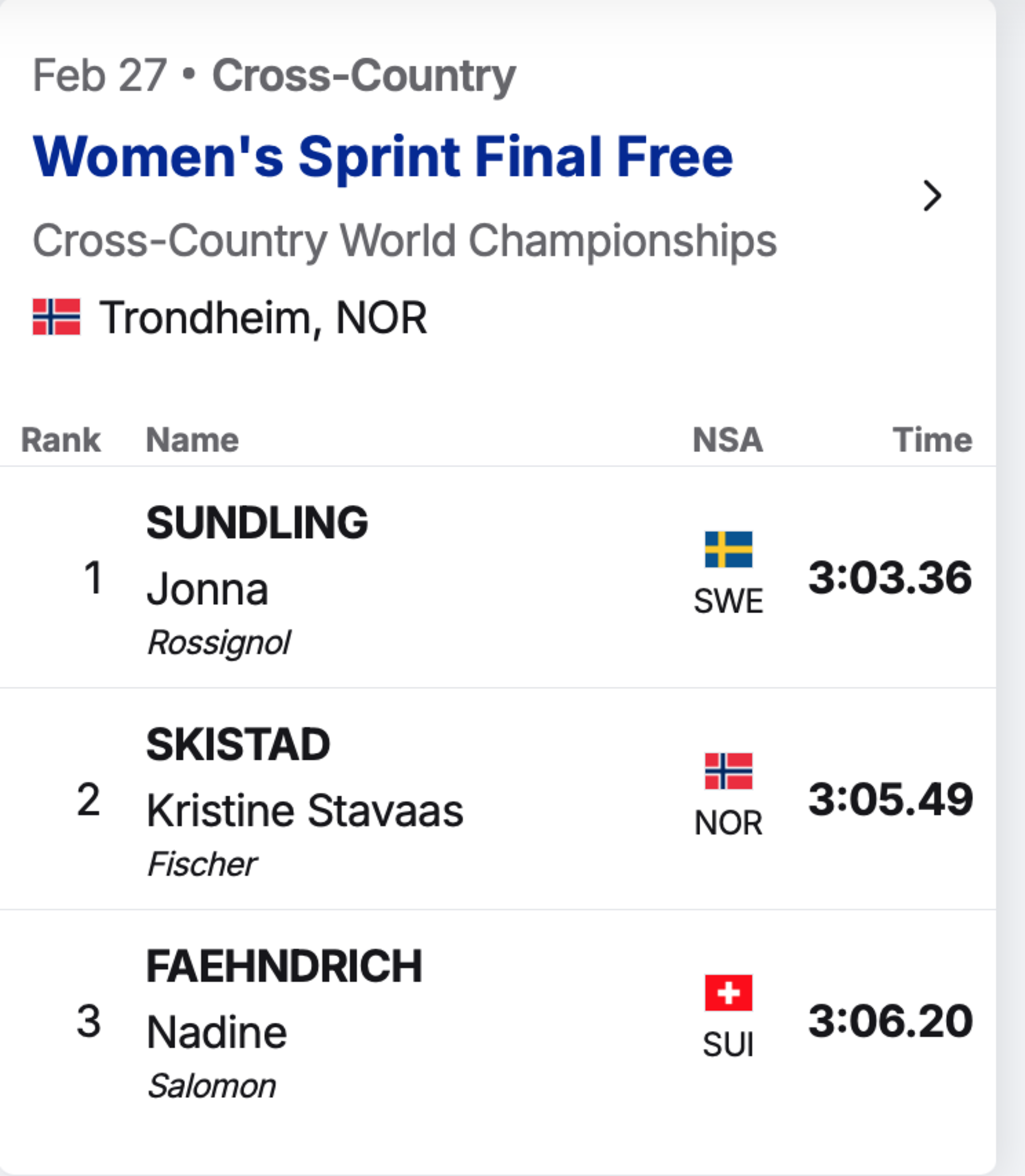Select SKISTAD Kristine Stavaas athlete name
This screenshot has width=1025, height=1176.
tap(304, 777)
